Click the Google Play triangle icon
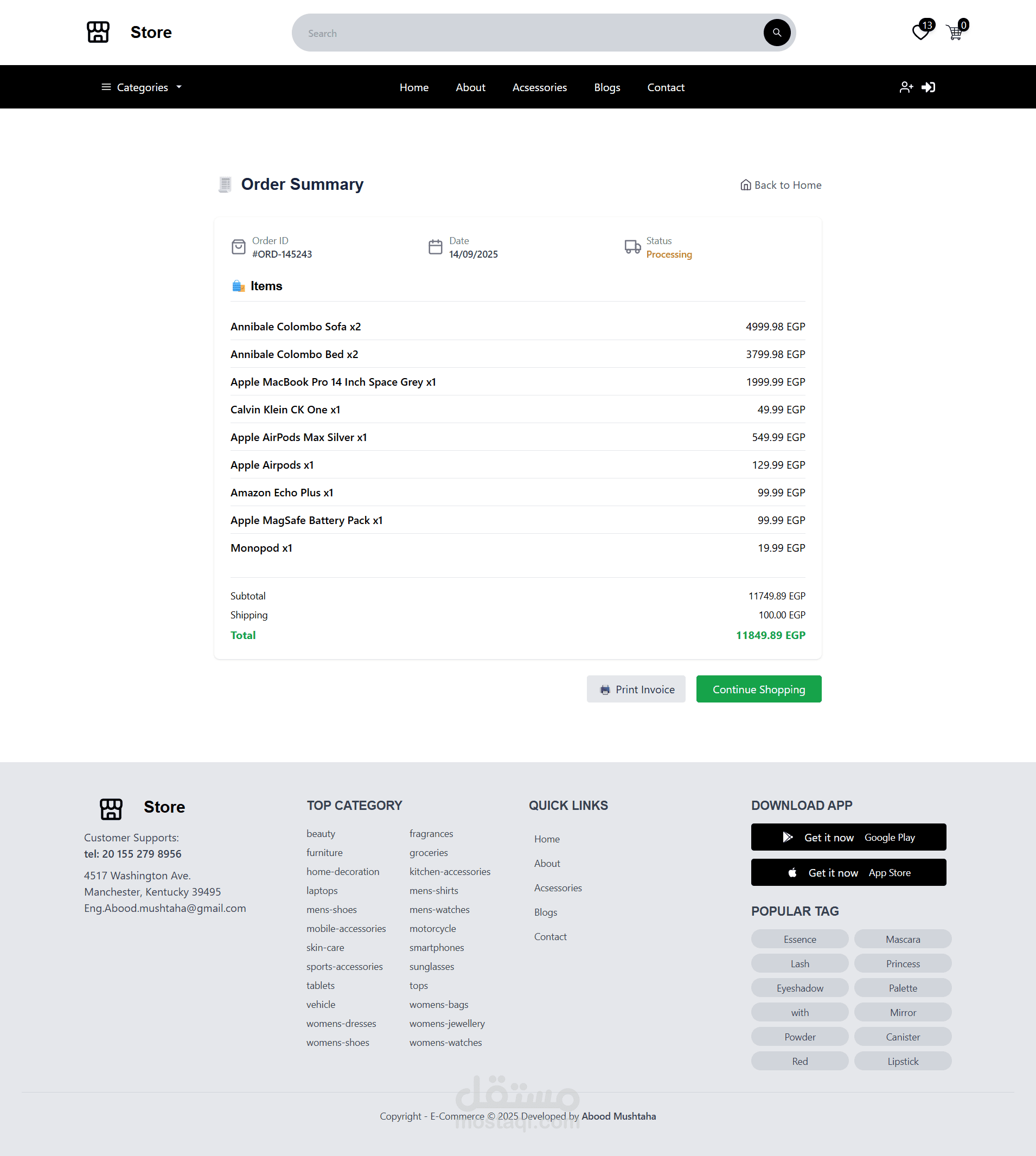The height and width of the screenshot is (1156, 1036). point(787,836)
